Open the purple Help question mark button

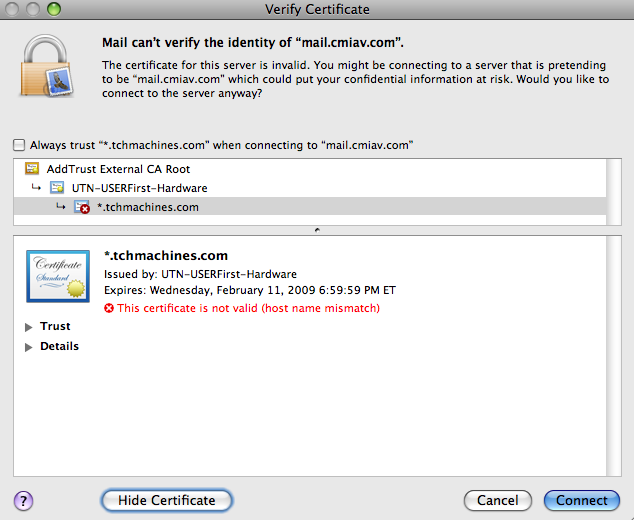tap(24, 500)
